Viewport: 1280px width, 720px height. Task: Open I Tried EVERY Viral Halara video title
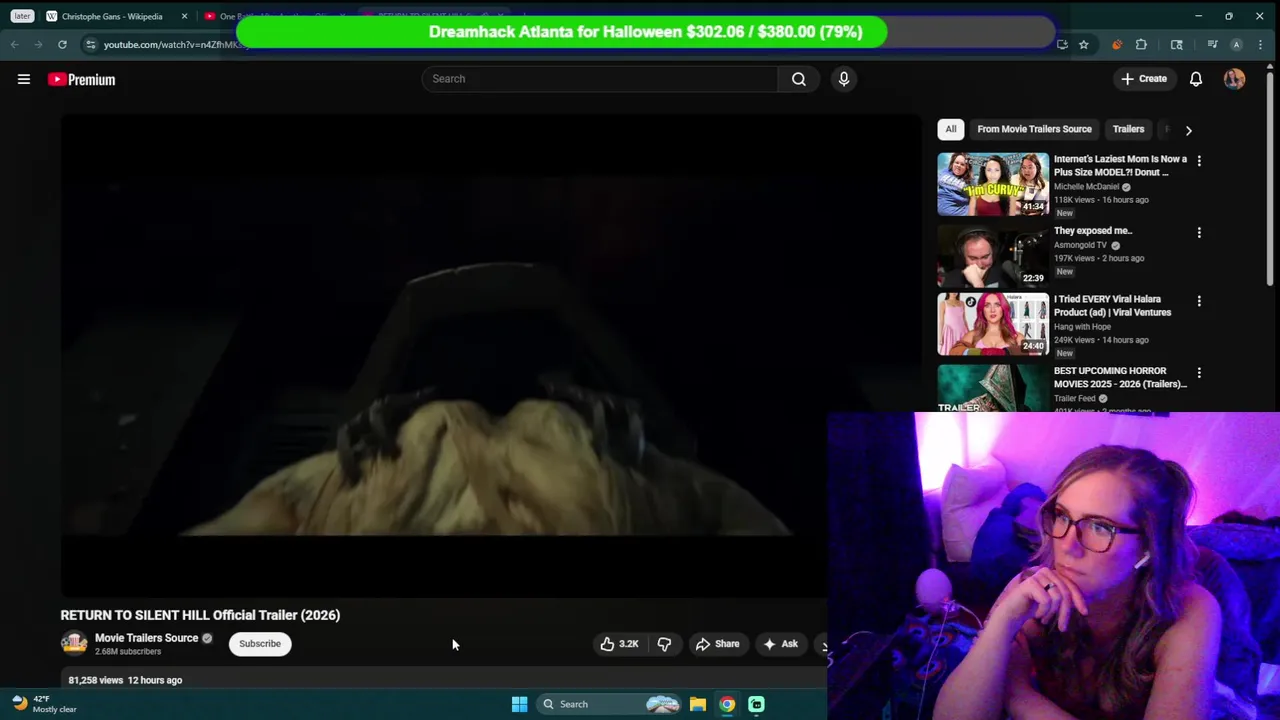(1112, 305)
